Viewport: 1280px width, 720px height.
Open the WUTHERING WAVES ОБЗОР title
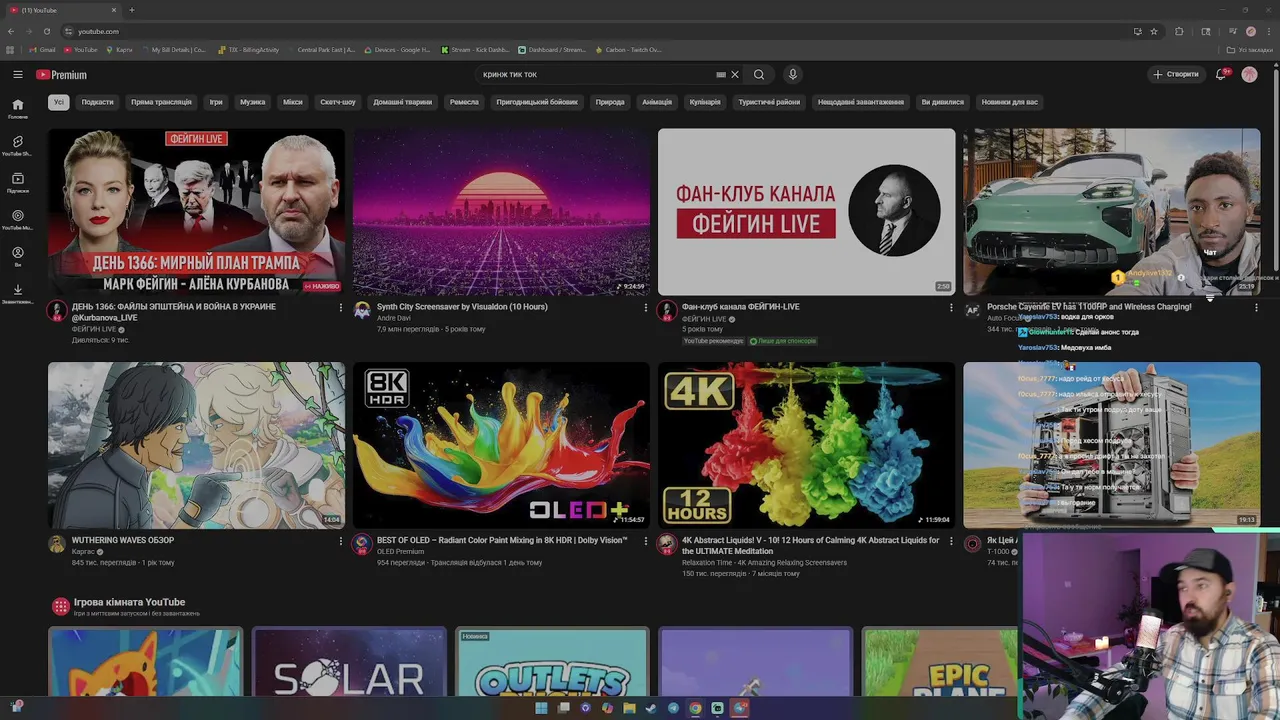click(123, 540)
